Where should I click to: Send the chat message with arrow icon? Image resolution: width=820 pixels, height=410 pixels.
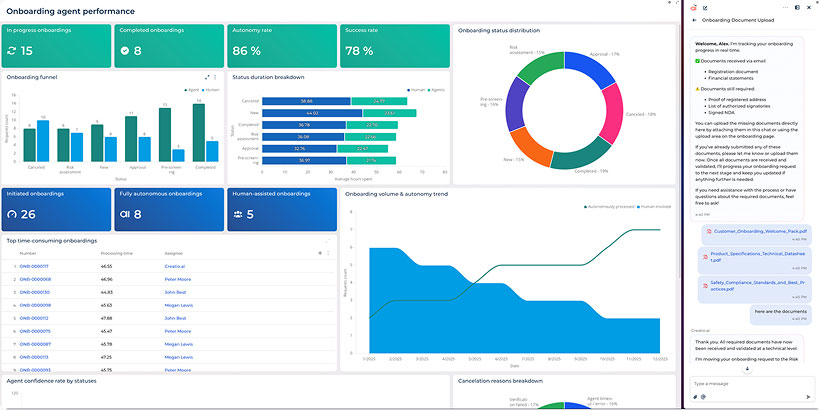pyautogui.click(x=807, y=397)
